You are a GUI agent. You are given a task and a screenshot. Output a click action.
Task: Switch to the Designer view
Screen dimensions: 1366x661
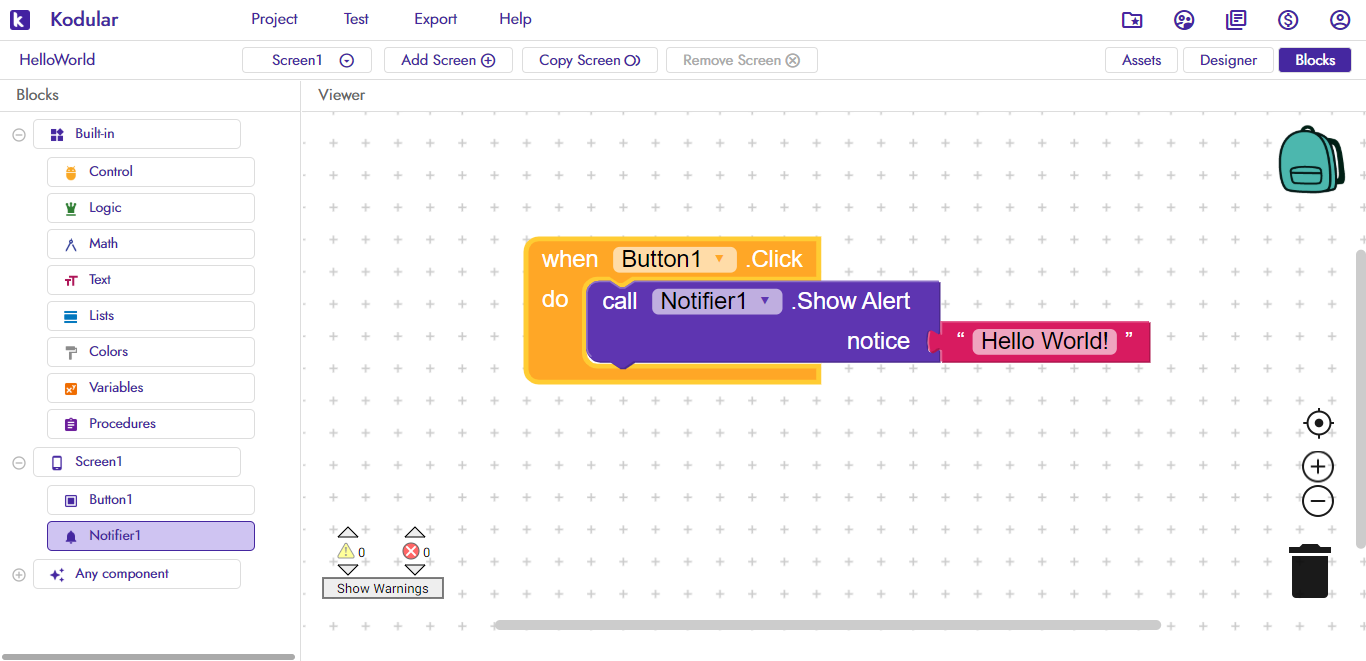coord(1228,60)
